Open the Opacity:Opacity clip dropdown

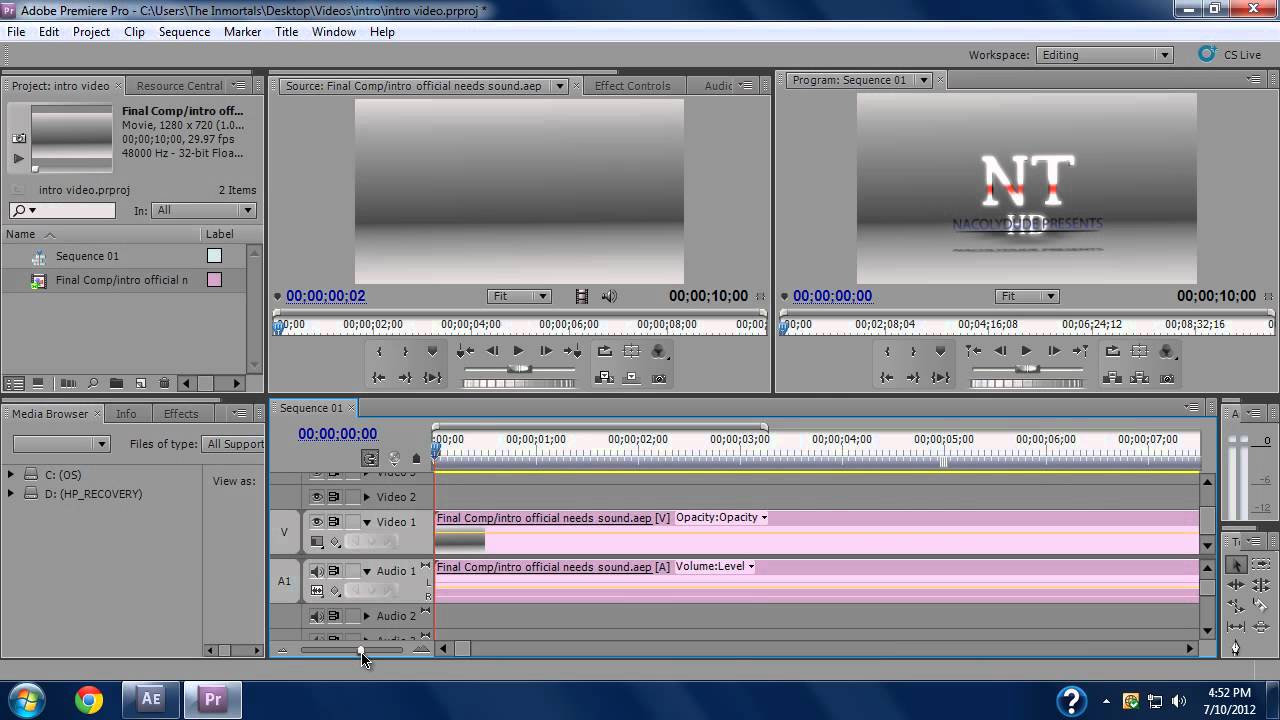(x=722, y=517)
